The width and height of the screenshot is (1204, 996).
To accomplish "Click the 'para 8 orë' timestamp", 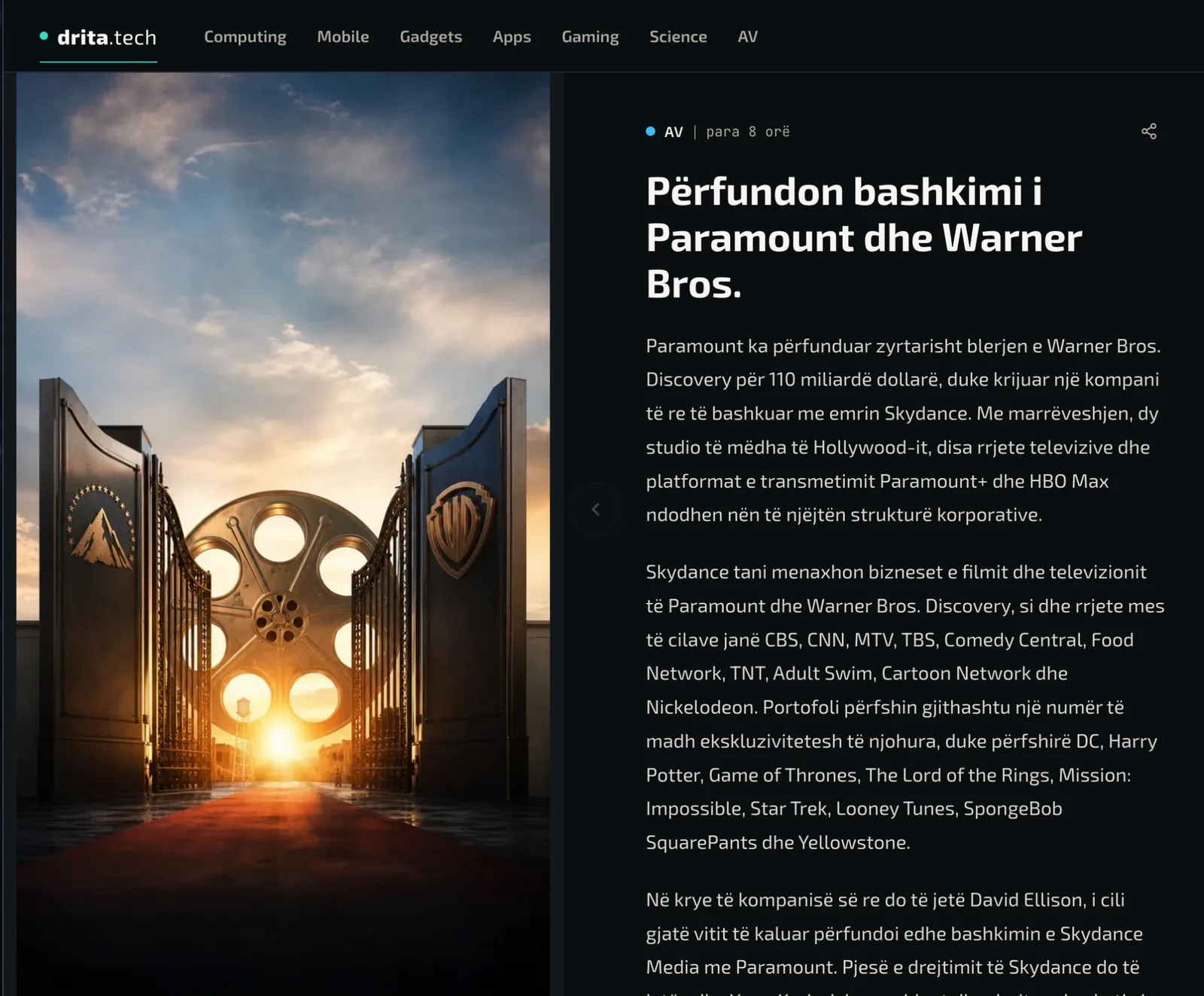I will pos(748,132).
